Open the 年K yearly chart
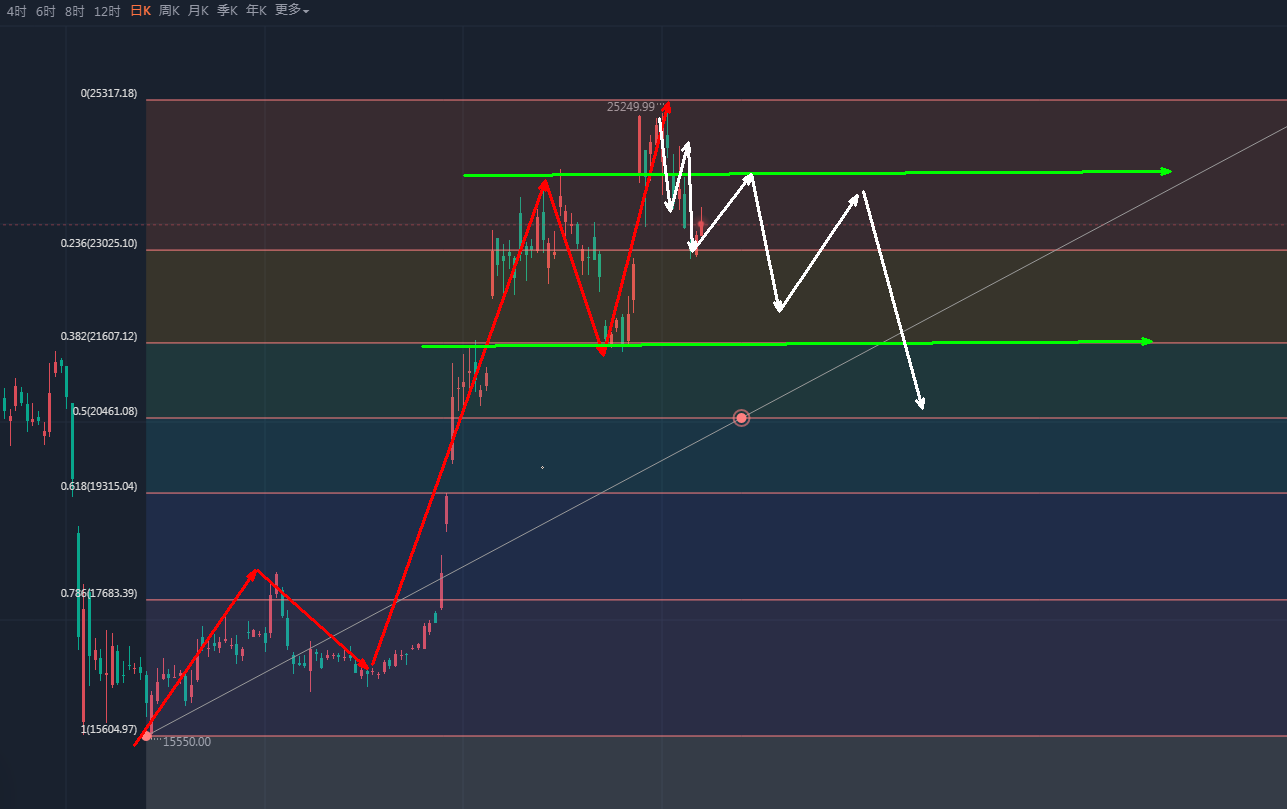1287x809 pixels. coord(256,10)
